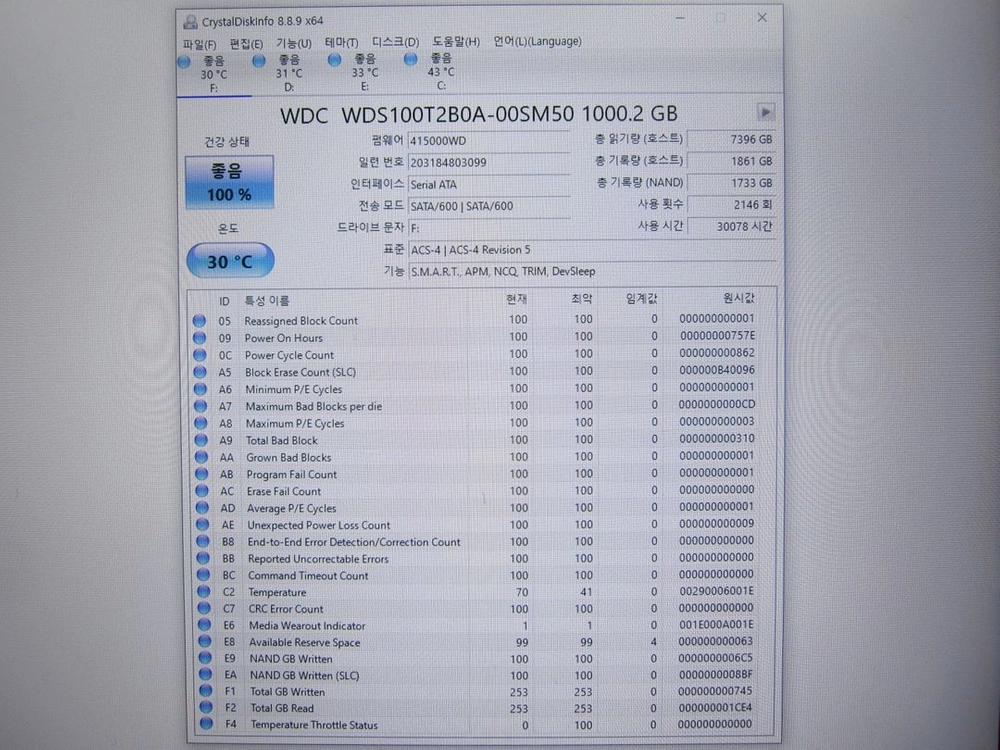This screenshot has width=1000, height=750.
Task: Click the status icon for Program Fail Count
Action: click(202, 474)
